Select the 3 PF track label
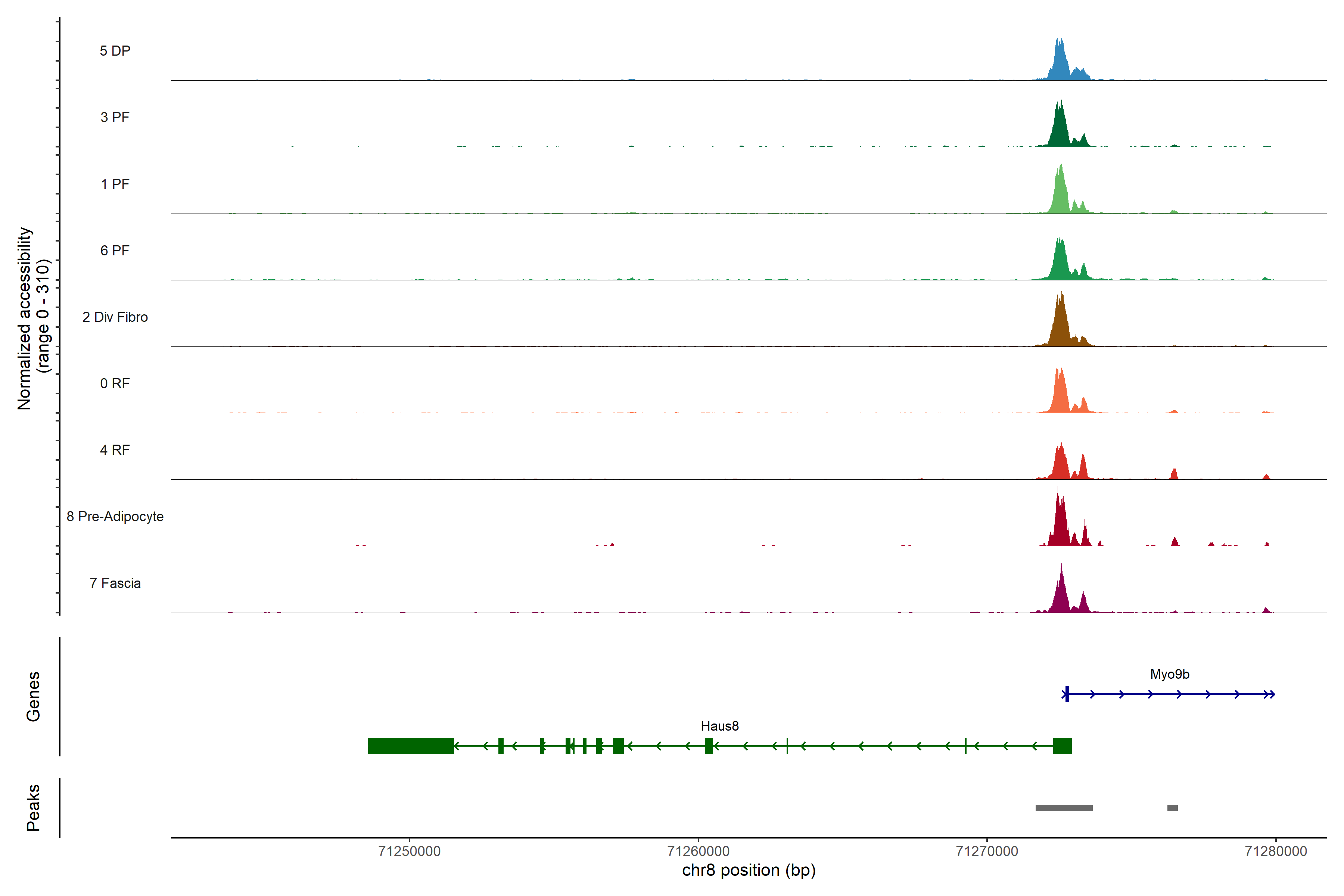The image size is (1344, 896). coord(115,117)
